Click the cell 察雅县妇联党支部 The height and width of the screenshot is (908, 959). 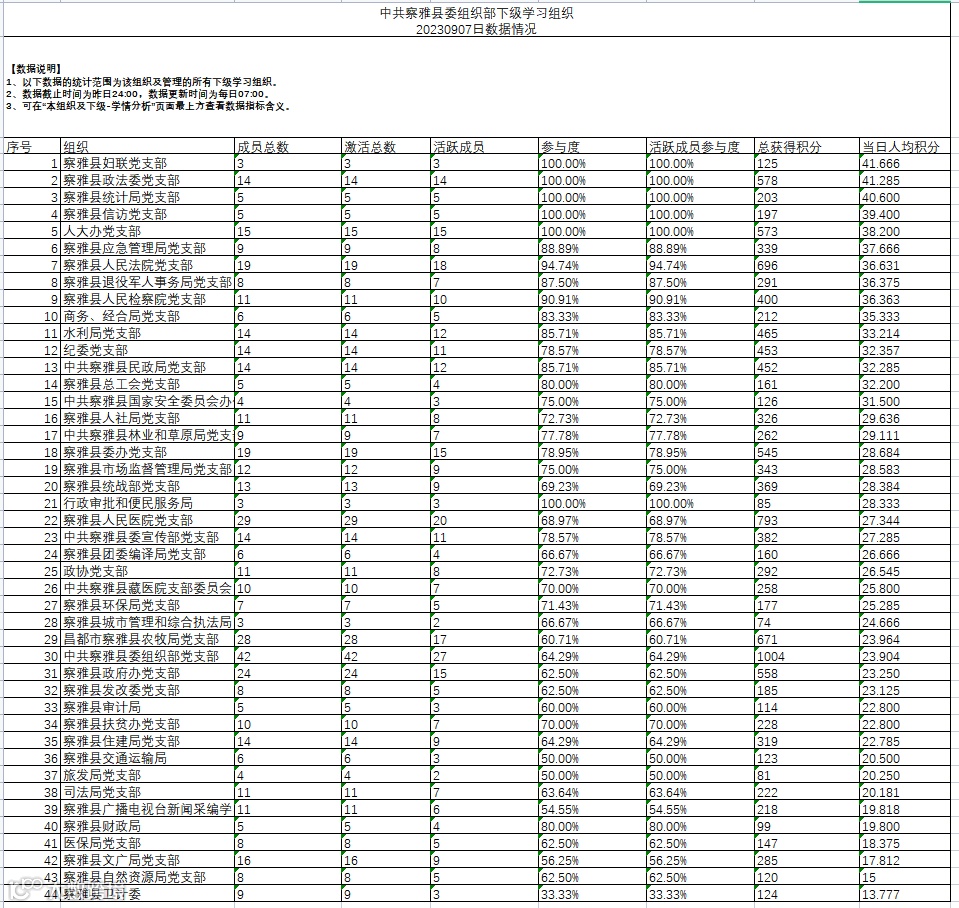click(147, 163)
